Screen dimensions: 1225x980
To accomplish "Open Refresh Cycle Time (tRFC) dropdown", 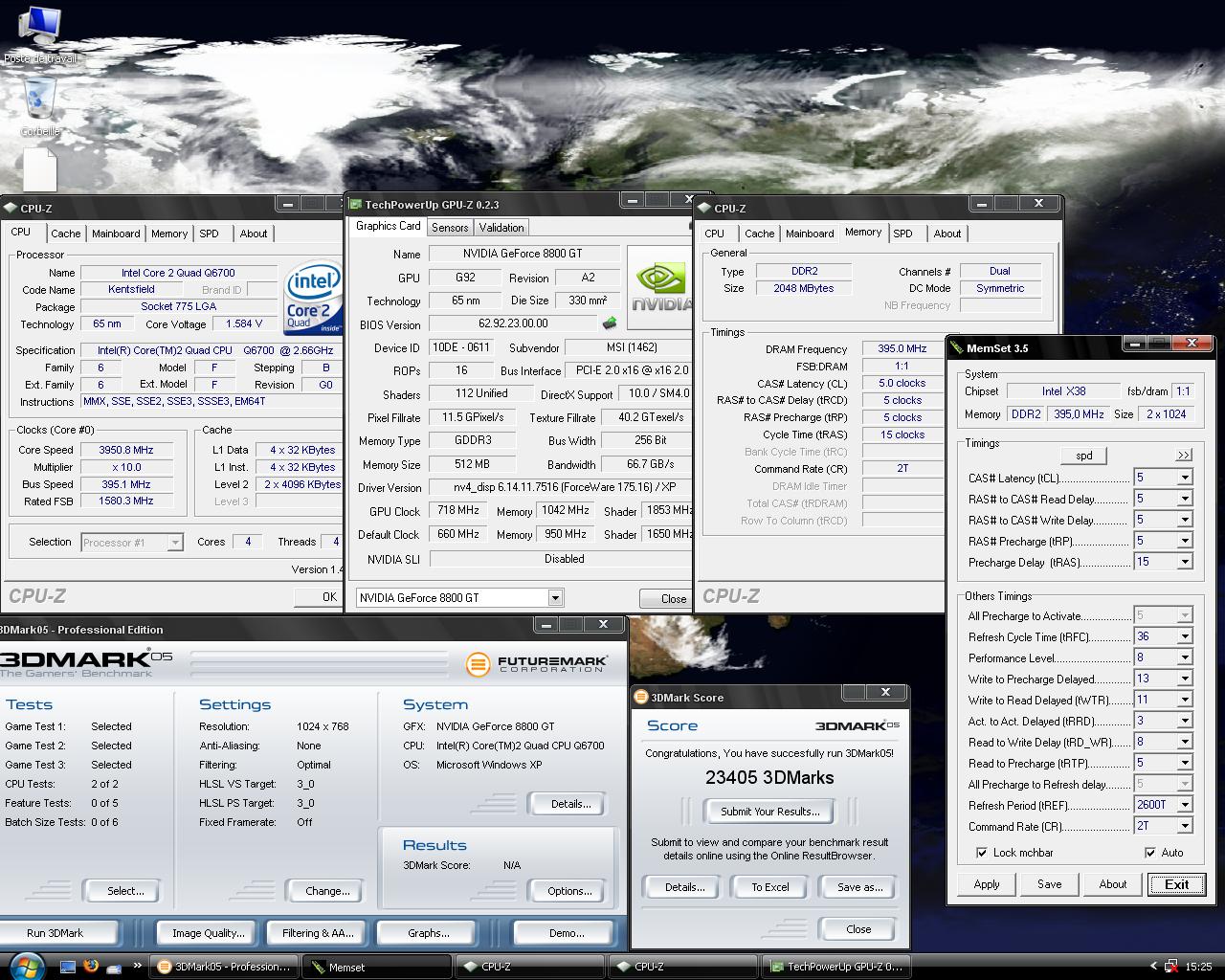I will pyautogui.click(x=1184, y=636).
